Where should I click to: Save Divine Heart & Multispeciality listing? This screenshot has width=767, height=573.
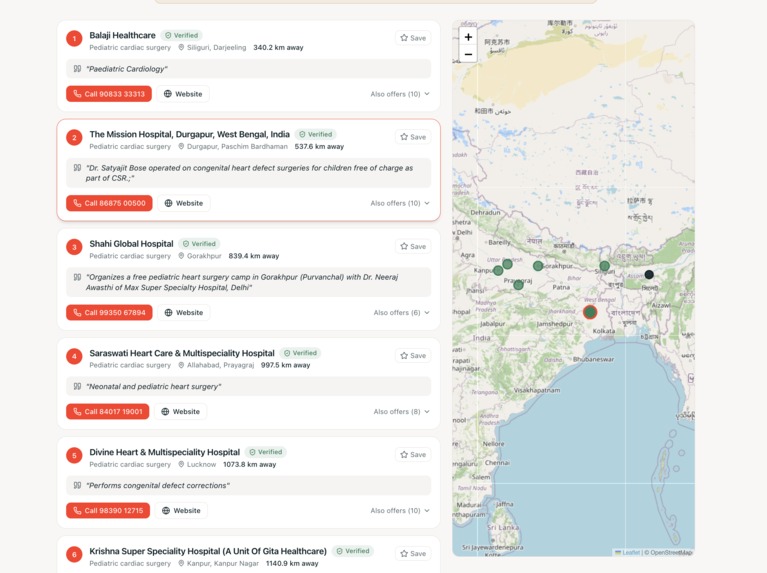413,455
